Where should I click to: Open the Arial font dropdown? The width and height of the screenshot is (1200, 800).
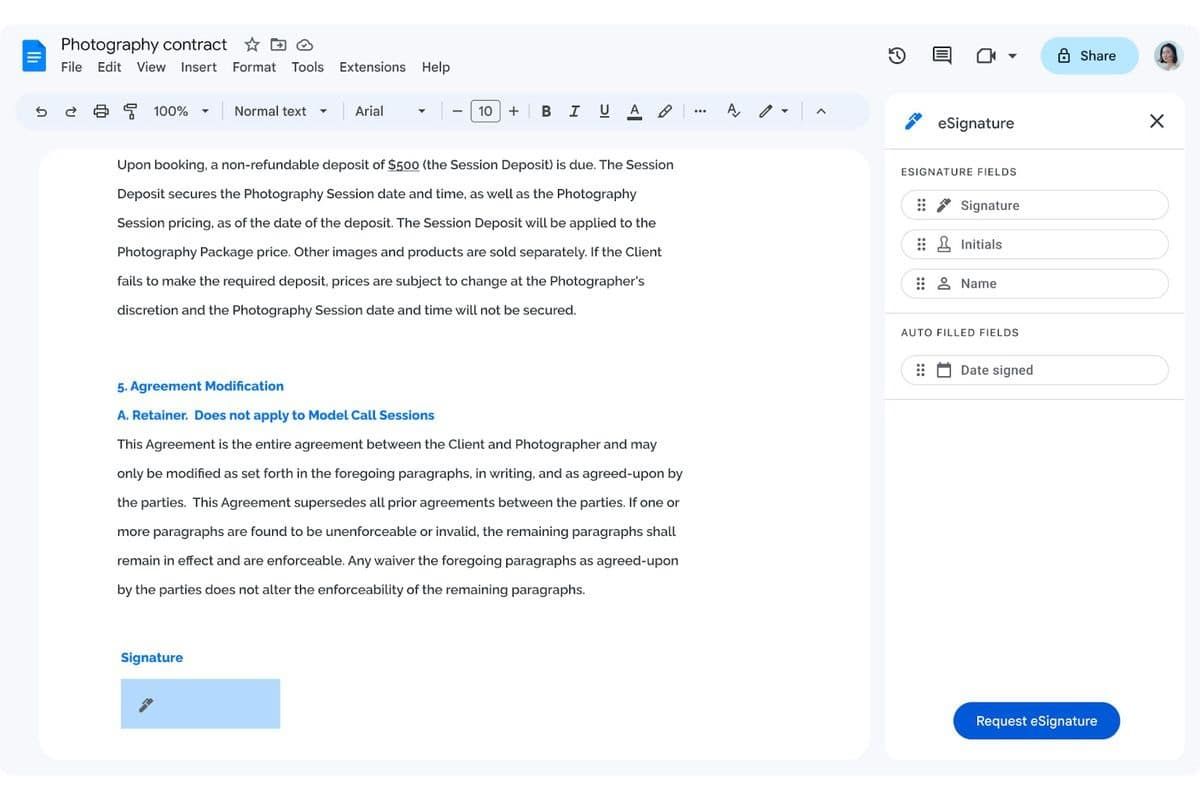[x=390, y=111]
